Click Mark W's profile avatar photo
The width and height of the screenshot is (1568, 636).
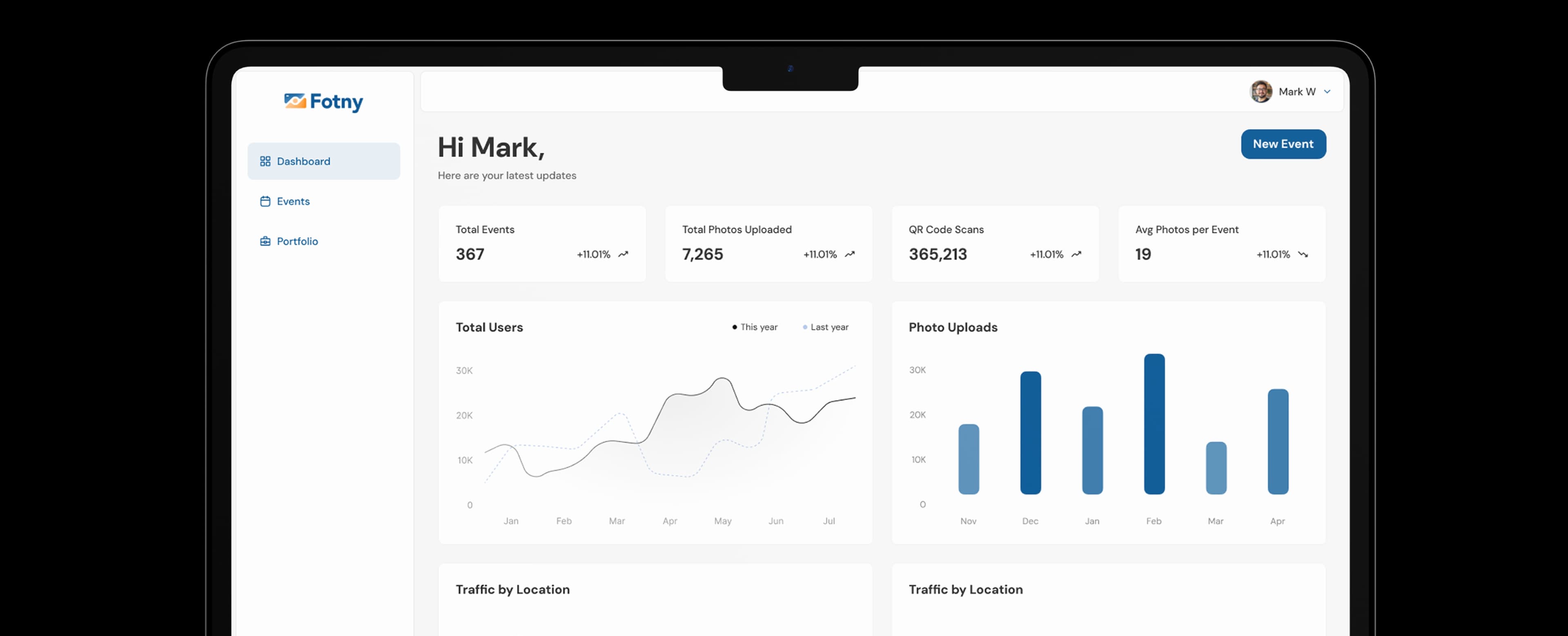1261,91
